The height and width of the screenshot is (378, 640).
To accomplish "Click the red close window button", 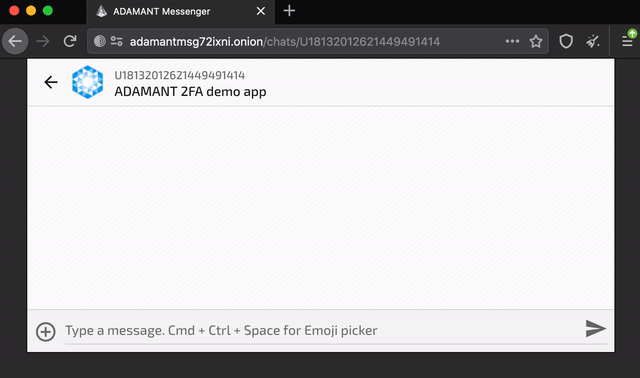I will (x=14, y=11).
